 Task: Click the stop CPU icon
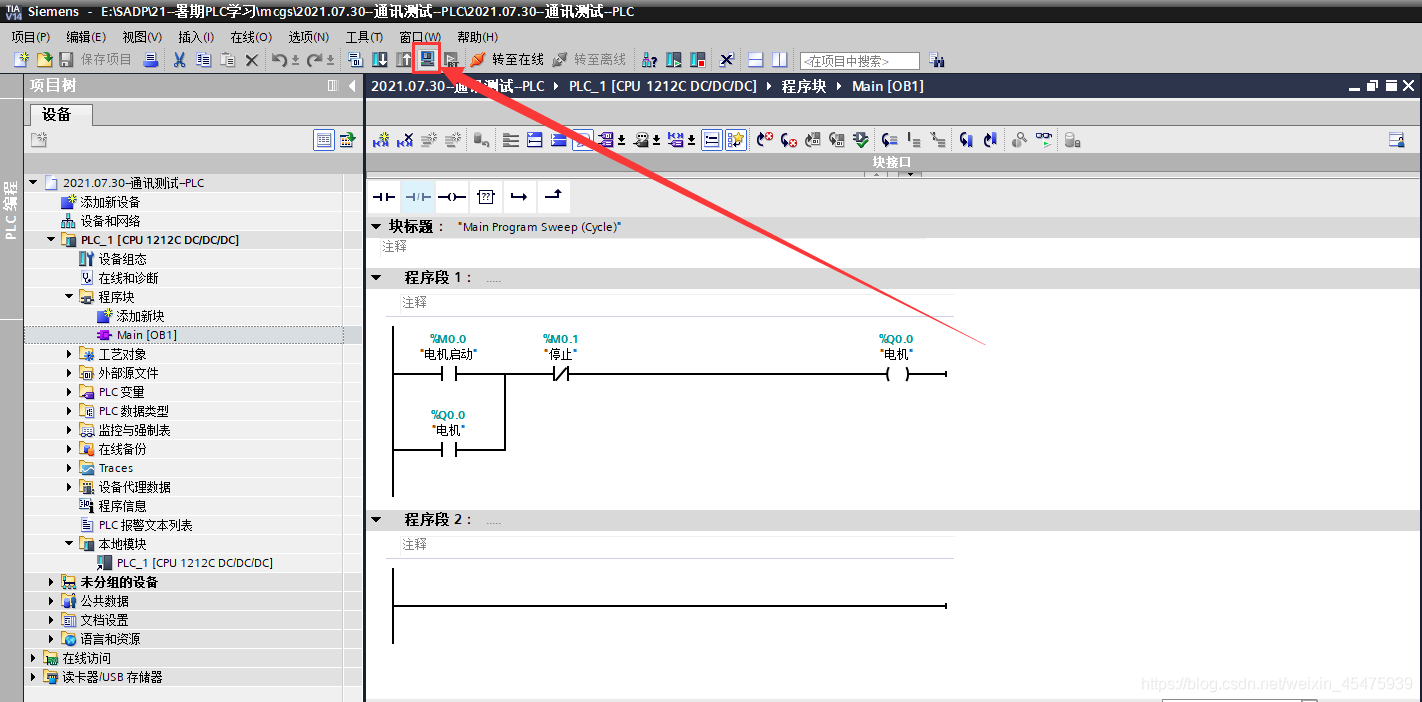(x=698, y=60)
